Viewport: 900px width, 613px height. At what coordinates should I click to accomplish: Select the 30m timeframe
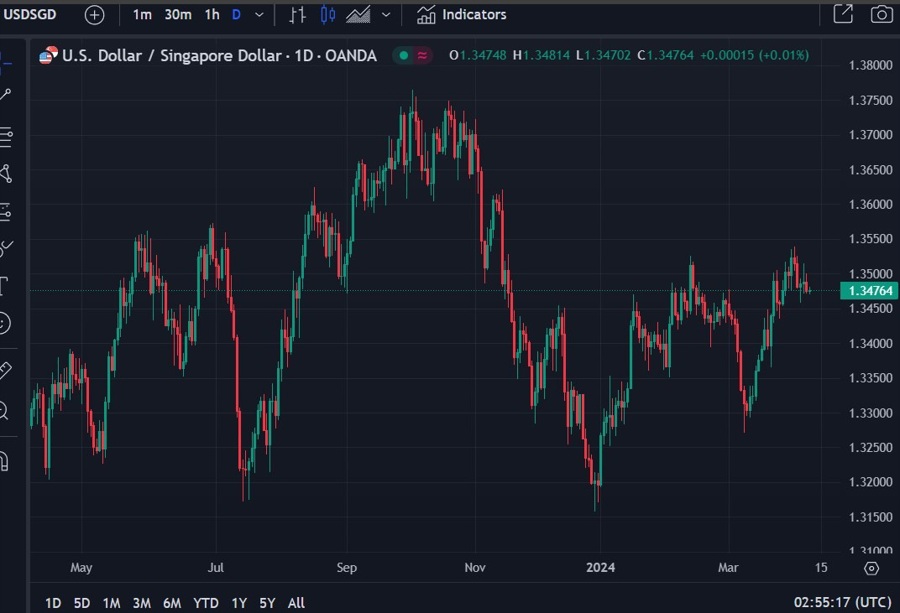[x=178, y=14]
